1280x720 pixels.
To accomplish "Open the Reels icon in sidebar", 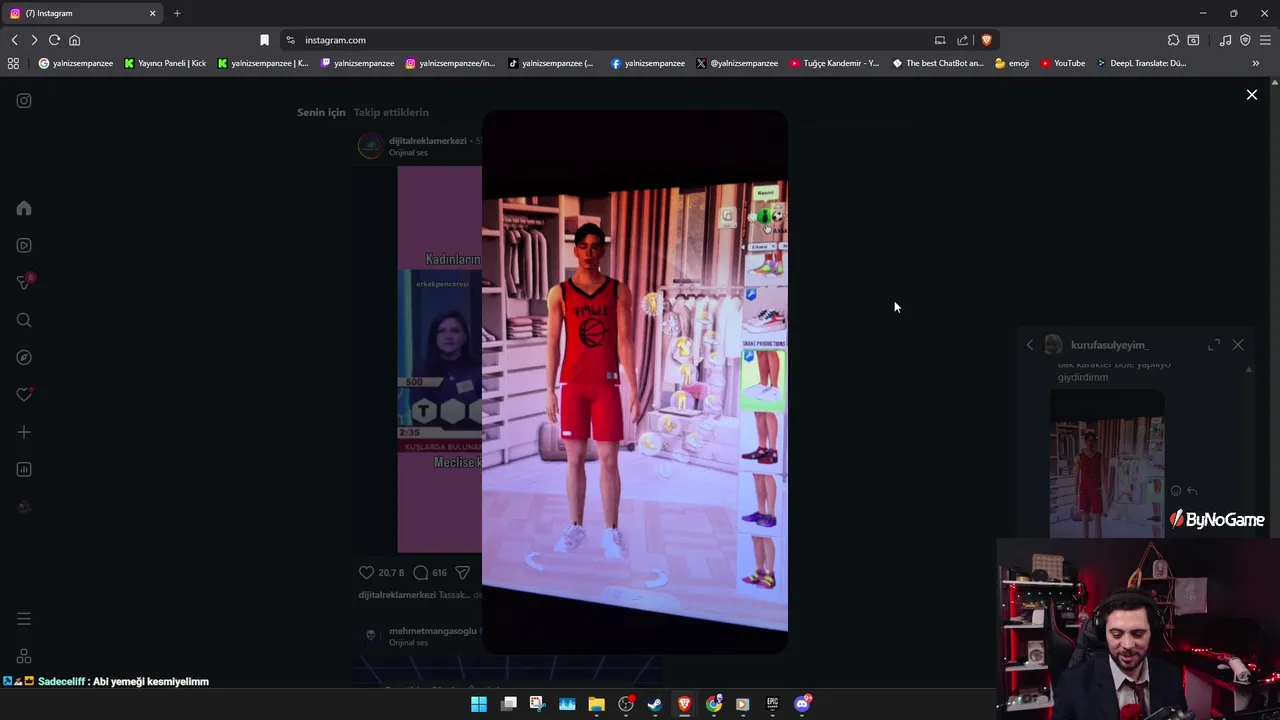I will tap(24, 245).
